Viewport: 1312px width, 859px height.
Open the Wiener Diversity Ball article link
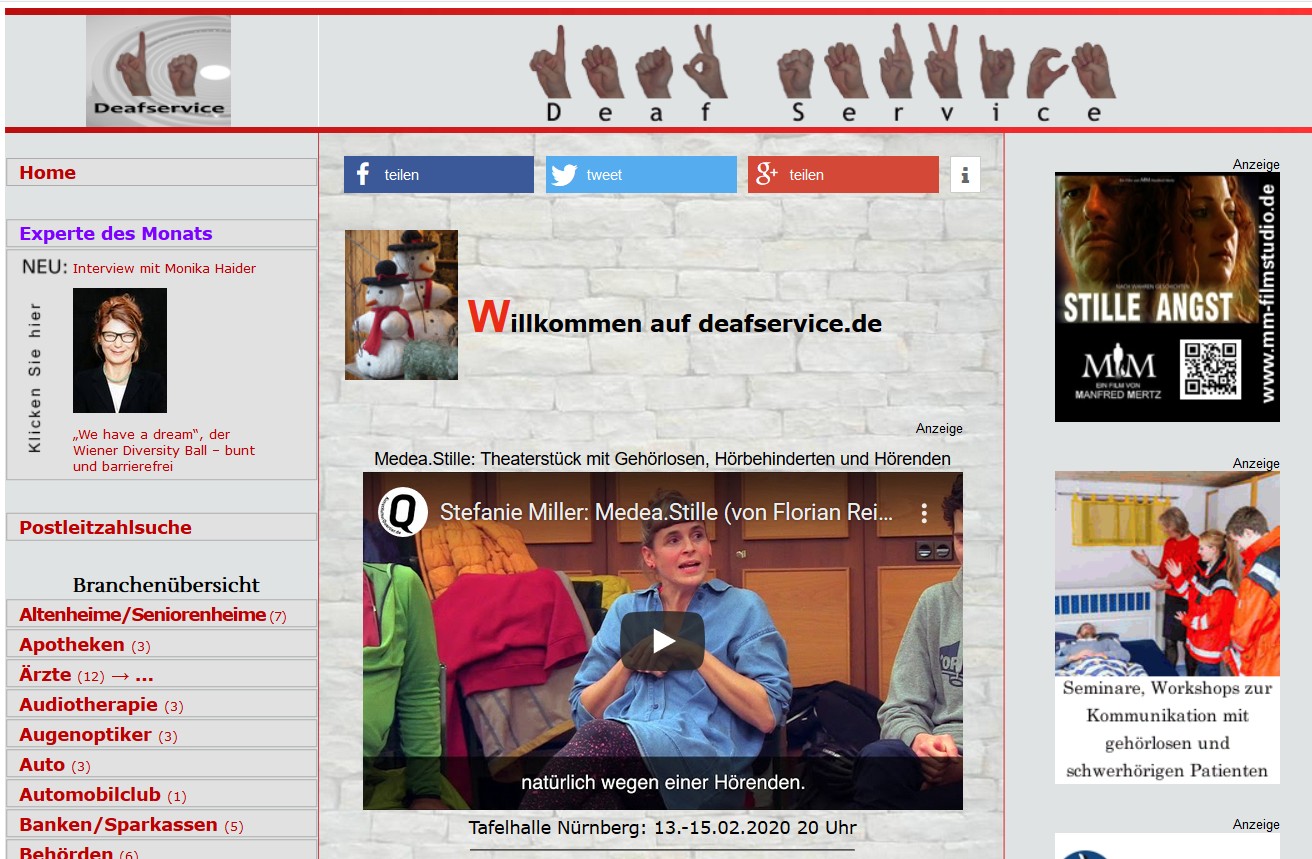click(x=164, y=451)
